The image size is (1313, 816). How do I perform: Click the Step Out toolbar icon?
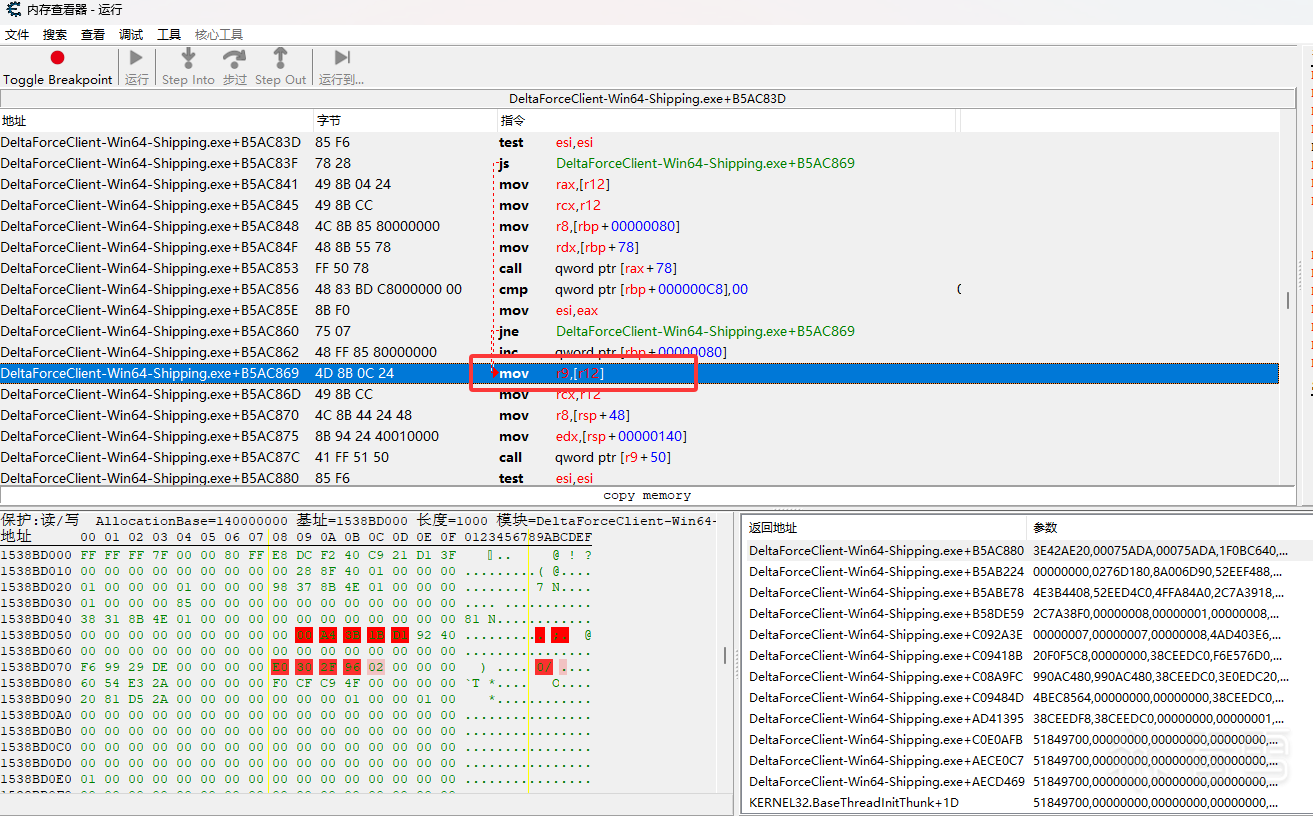pyautogui.click(x=280, y=58)
